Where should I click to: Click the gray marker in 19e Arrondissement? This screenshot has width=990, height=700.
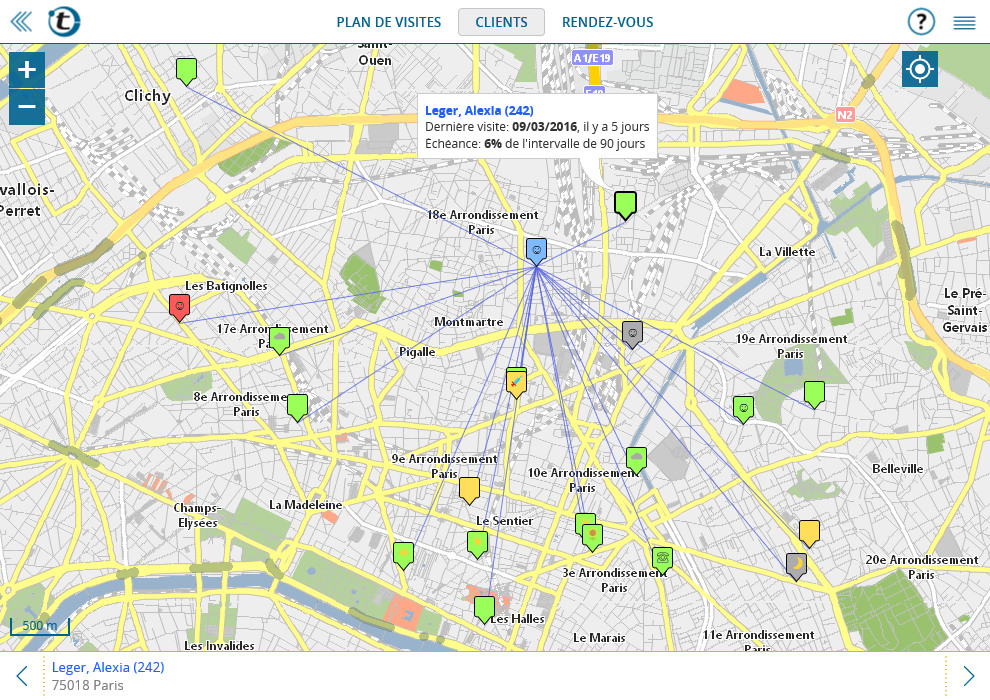pos(632,334)
